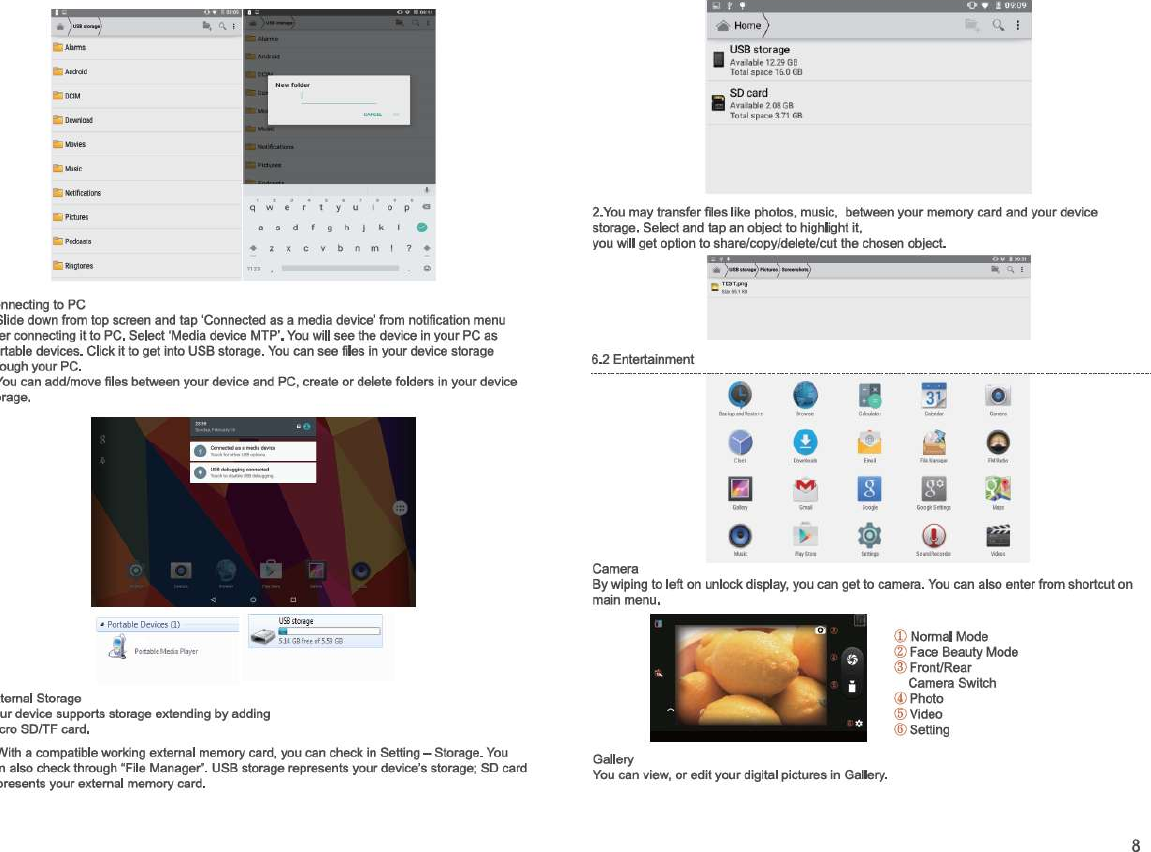
Task: Tap search magnifier in USB storage list toolbar
Action: (222, 26)
